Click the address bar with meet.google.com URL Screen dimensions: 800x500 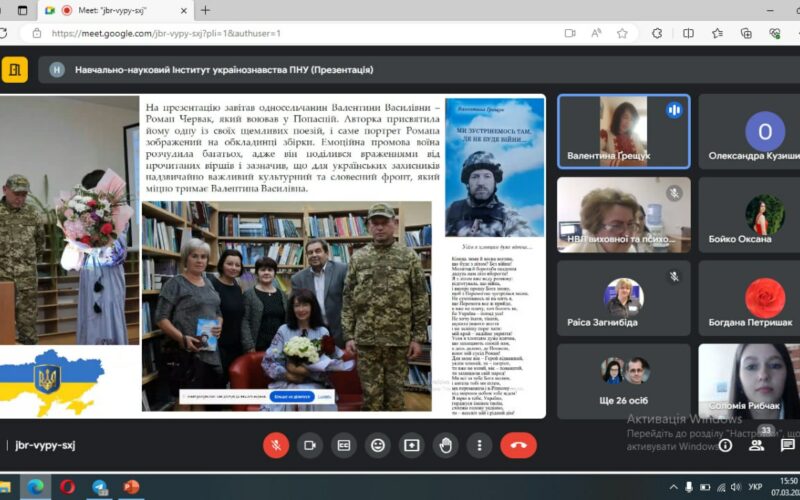(x=300, y=33)
